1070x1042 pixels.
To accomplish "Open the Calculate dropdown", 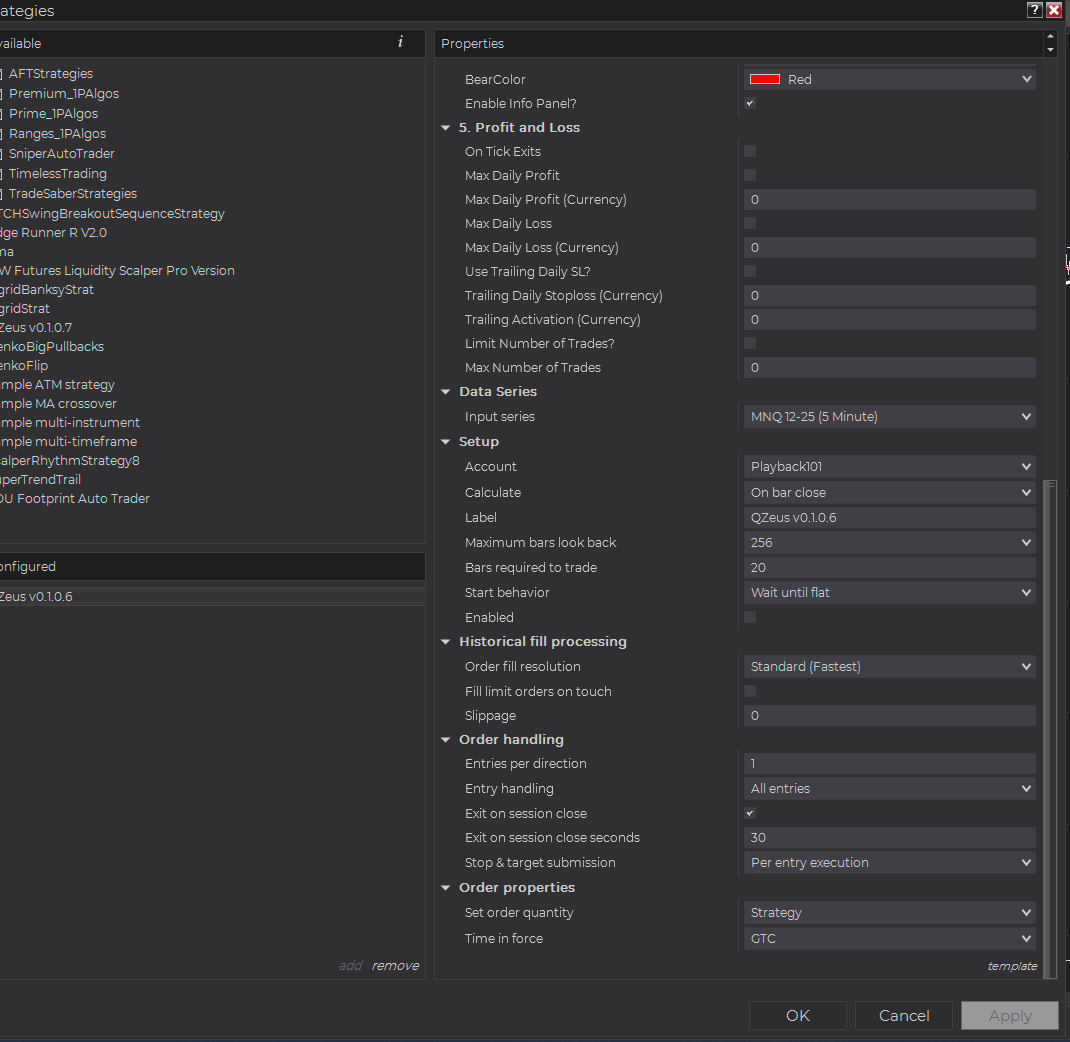I will [889, 493].
